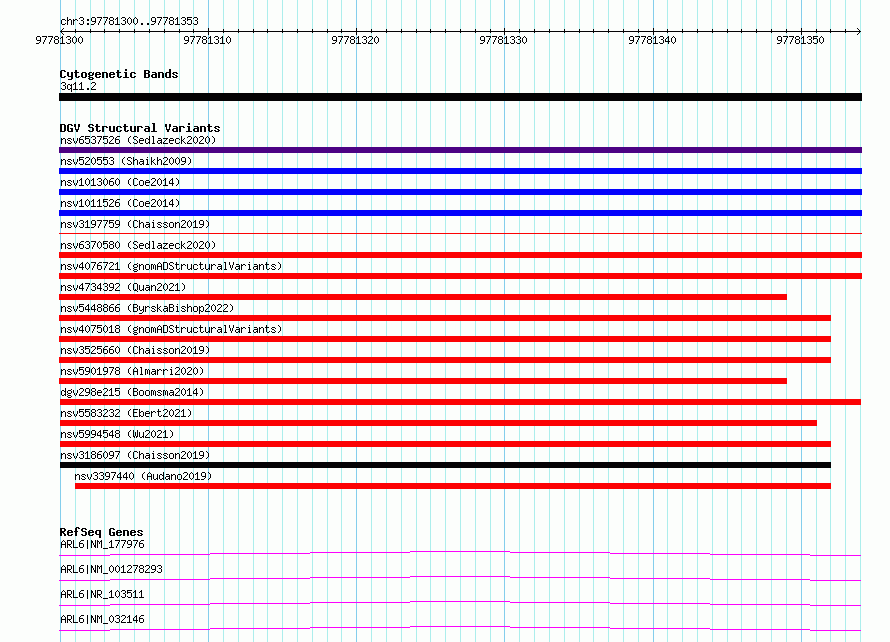The width and height of the screenshot is (890, 642).
Task: Open variant nsv6537526 (Sedlazeck2020) label
Action: coord(138,140)
